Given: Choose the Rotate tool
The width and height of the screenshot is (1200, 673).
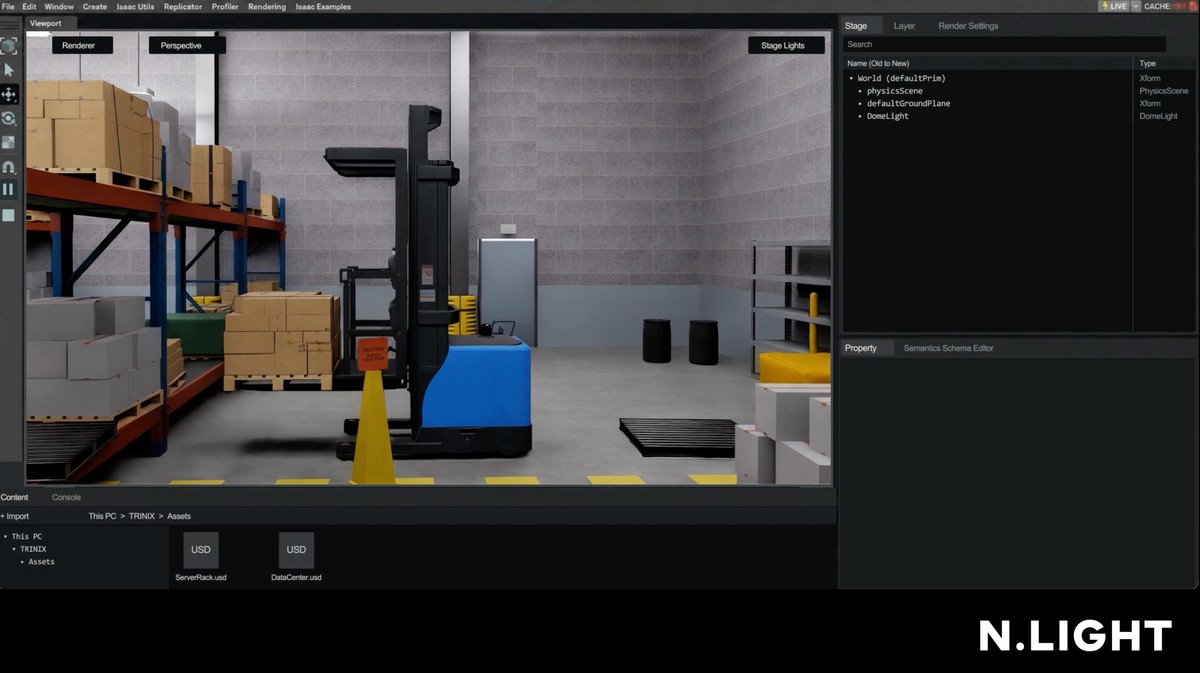Looking at the screenshot, I should pyautogui.click(x=9, y=118).
